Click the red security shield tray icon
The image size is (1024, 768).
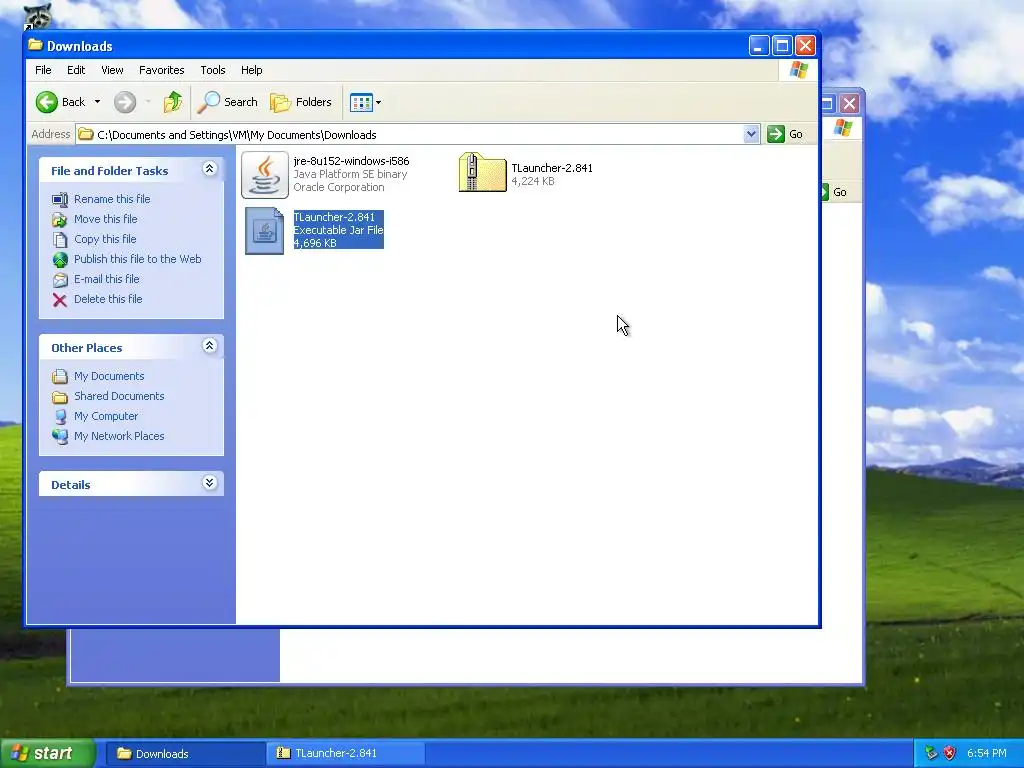(x=950, y=753)
